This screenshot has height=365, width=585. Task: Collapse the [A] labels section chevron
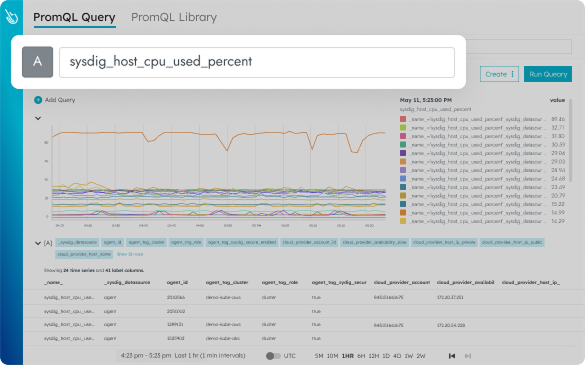38,243
